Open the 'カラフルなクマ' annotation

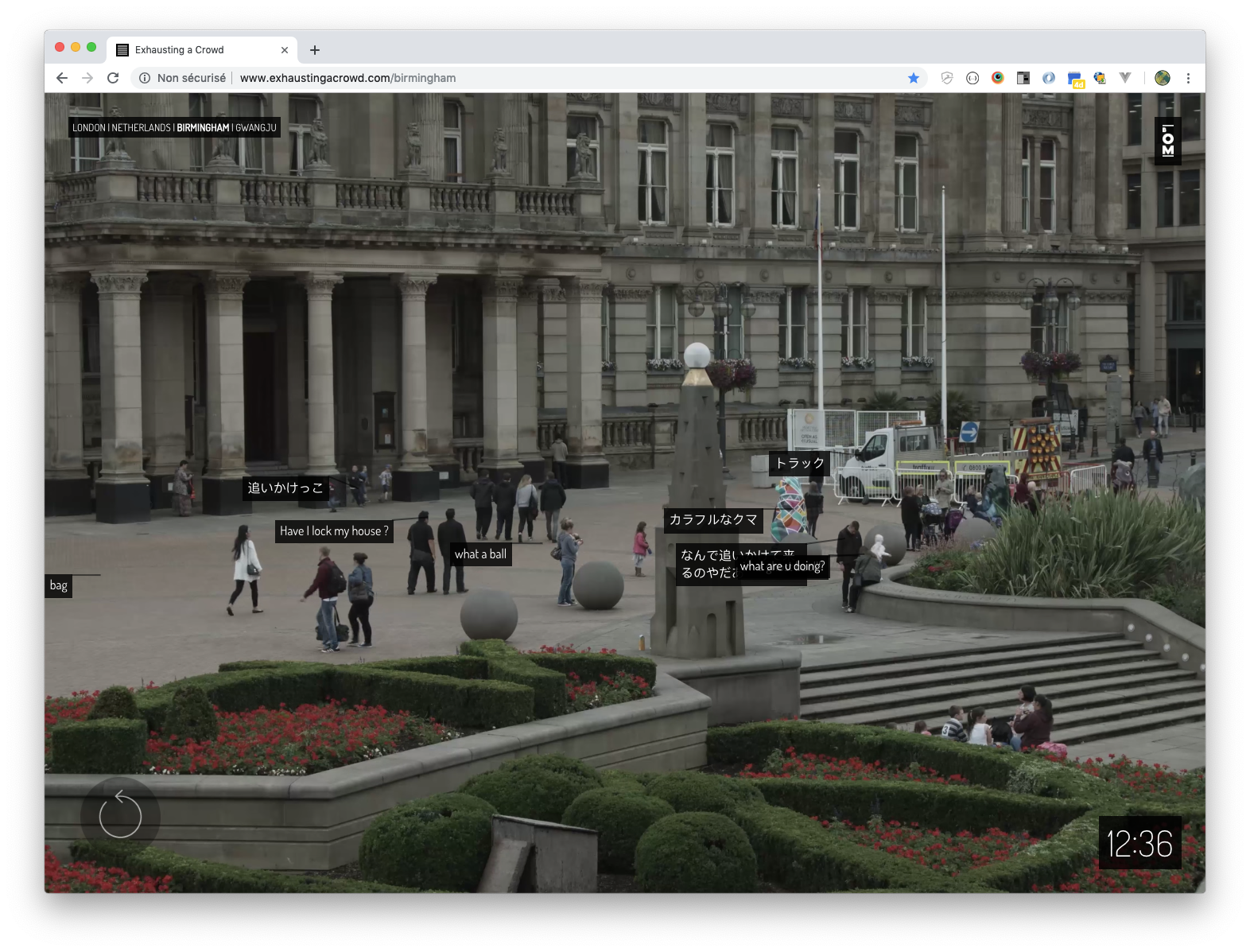tap(713, 520)
